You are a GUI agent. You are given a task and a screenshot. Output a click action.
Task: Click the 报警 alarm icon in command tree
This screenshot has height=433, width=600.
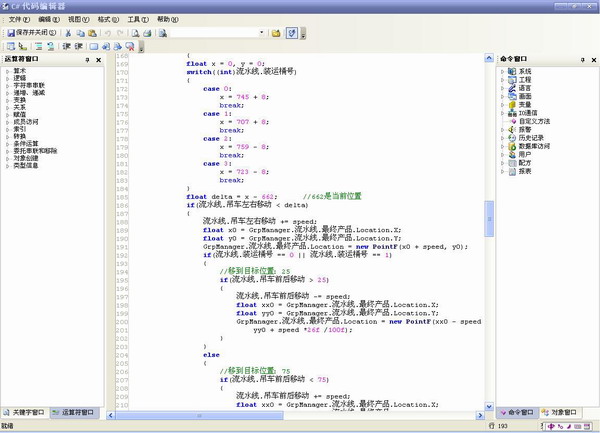click(513, 129)
